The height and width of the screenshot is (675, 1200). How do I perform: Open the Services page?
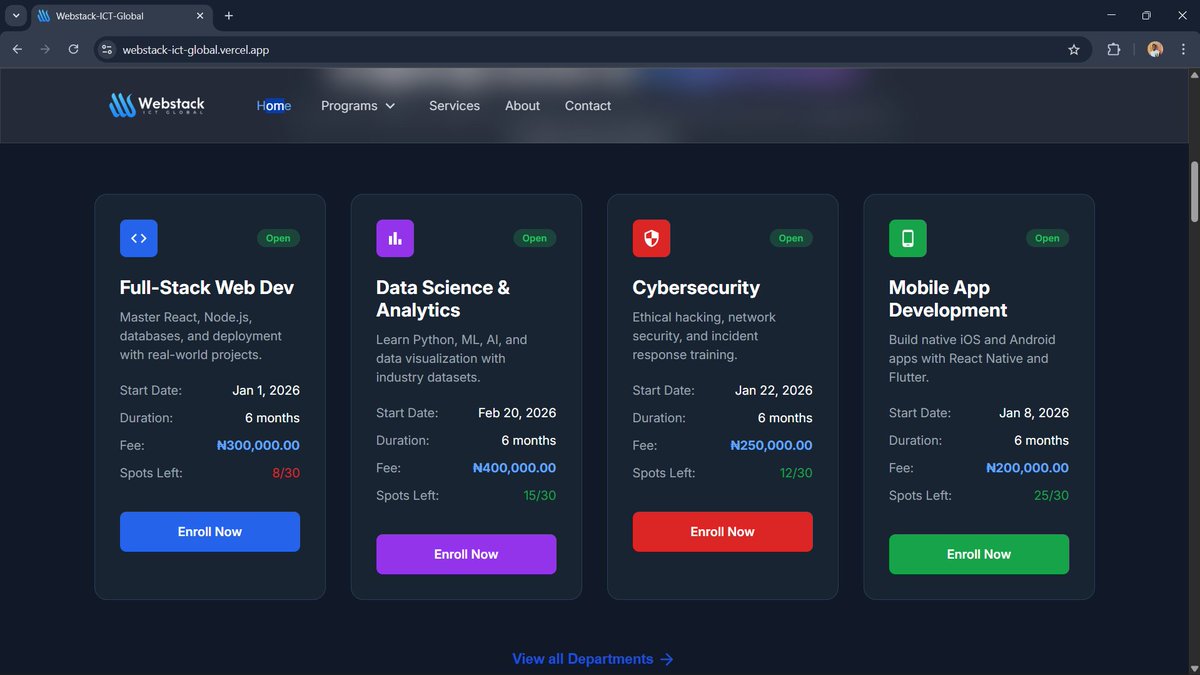click(454, 105)
